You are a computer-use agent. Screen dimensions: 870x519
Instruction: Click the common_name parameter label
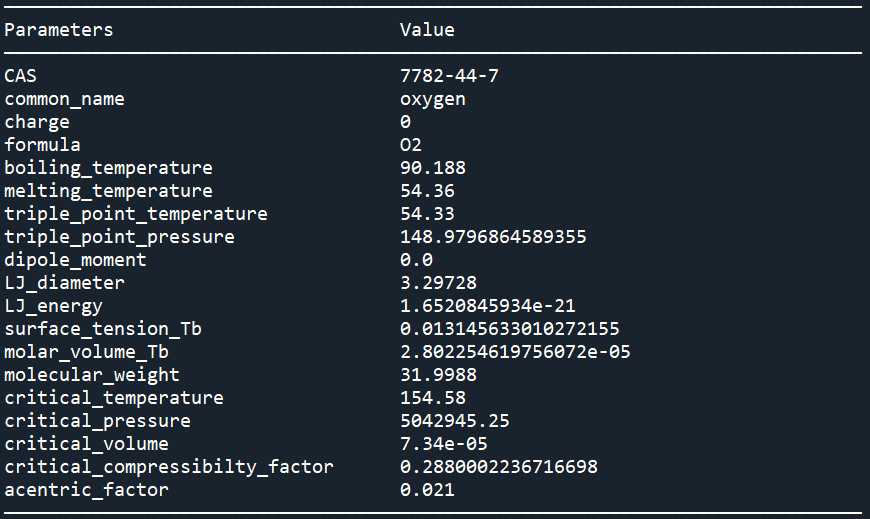pyautogui.click(x=64, y=99)
